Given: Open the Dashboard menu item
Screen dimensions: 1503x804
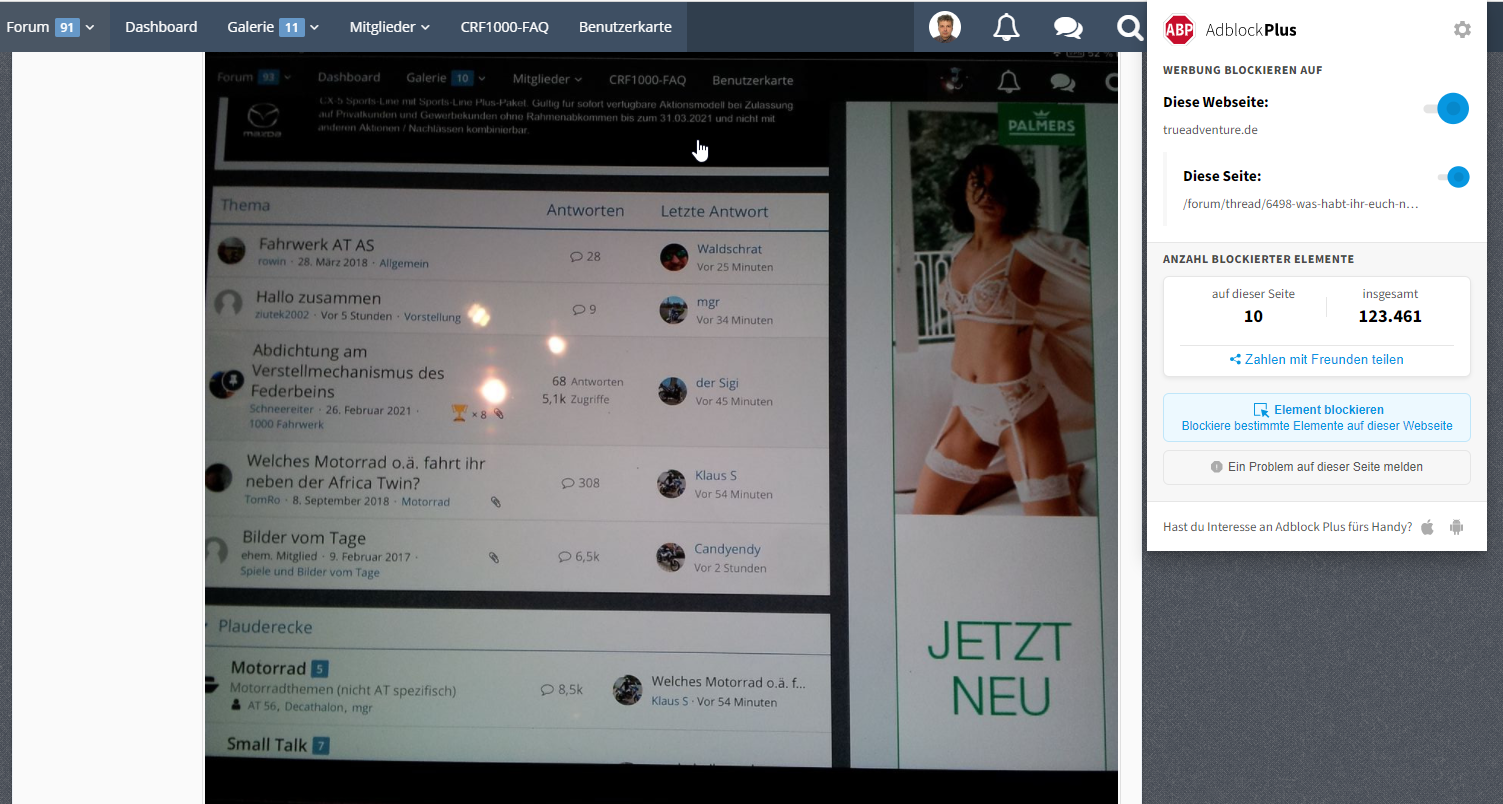Looking at the screenshot, I should point(161,27).
